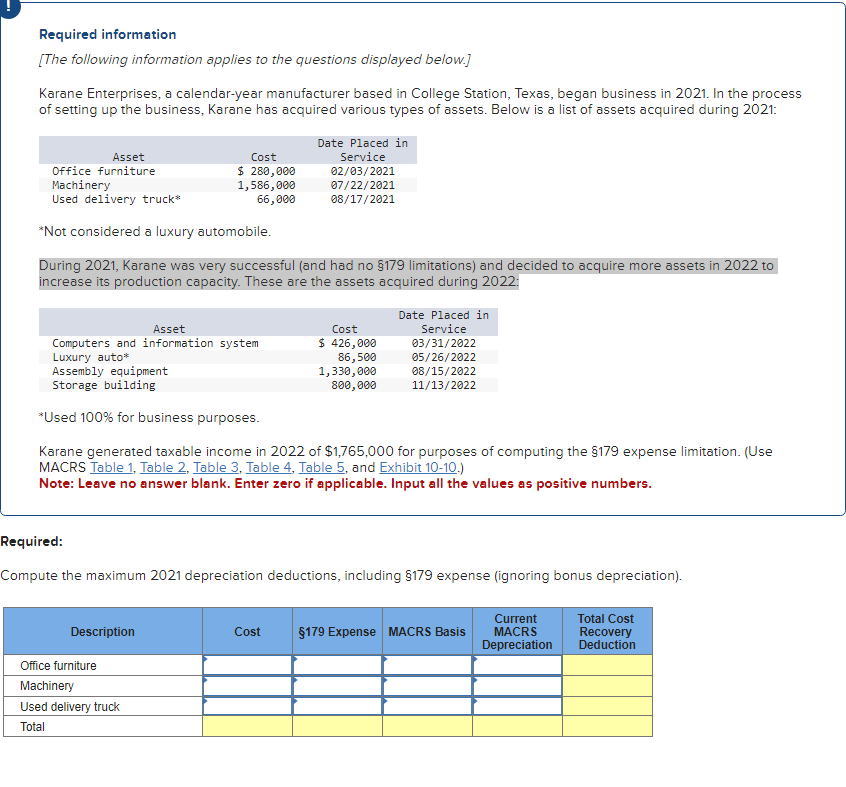Viewport: 846px width, 787px height.
Task: Click the 86,500 luxury auto cost
Action: coord(357,357)
